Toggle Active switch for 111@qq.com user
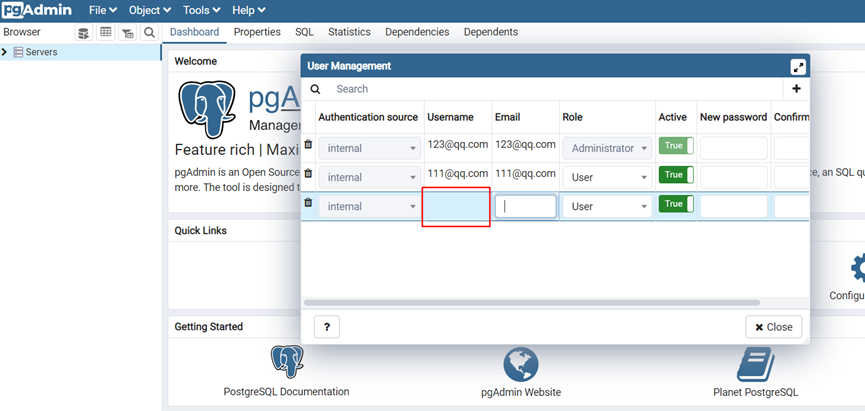Viewport: 865px width, 411px height. 676,175
